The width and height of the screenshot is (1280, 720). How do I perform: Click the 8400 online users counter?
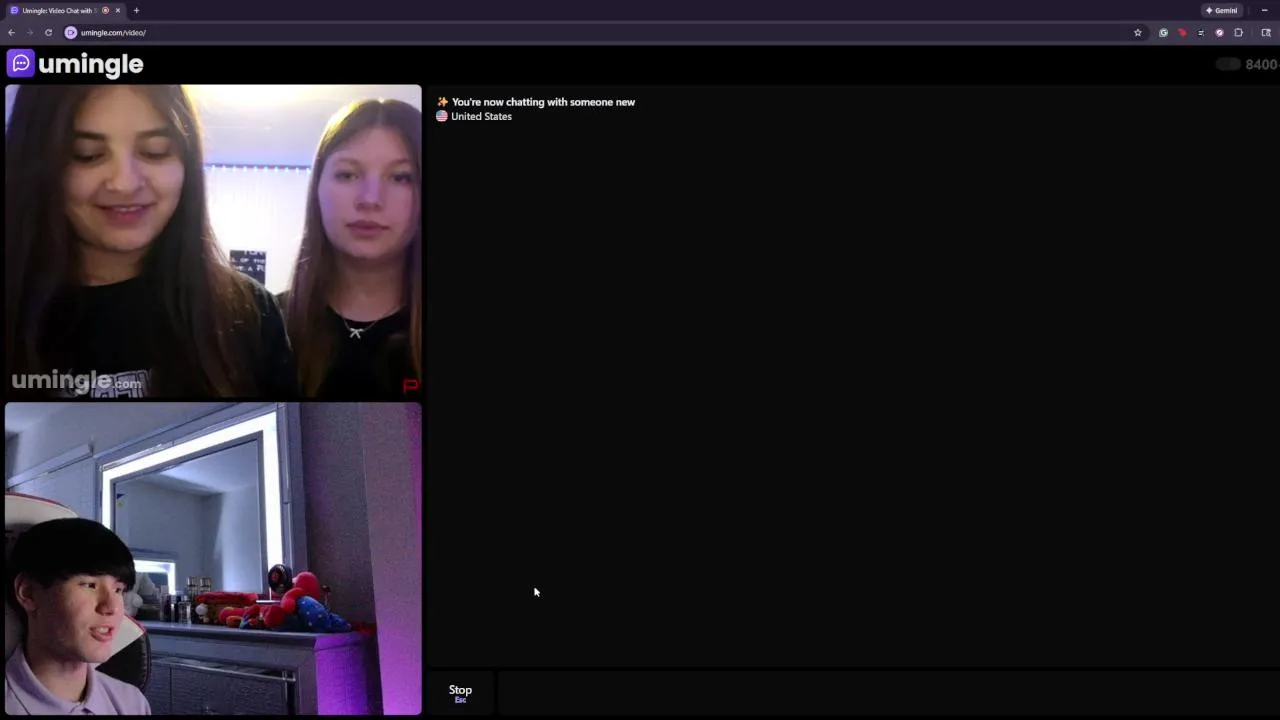click(1262, 64)
